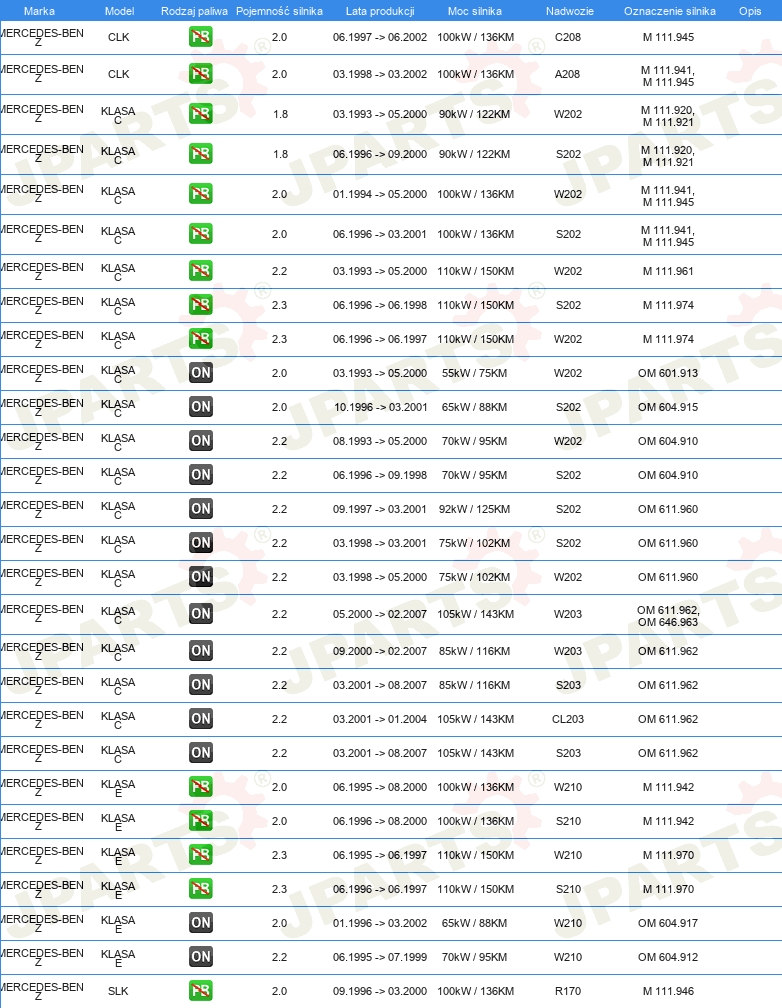This screenshot has width=782, height=1008.
Task: Select the 92kW / 125KM power cell
Action: coord(475,509)
